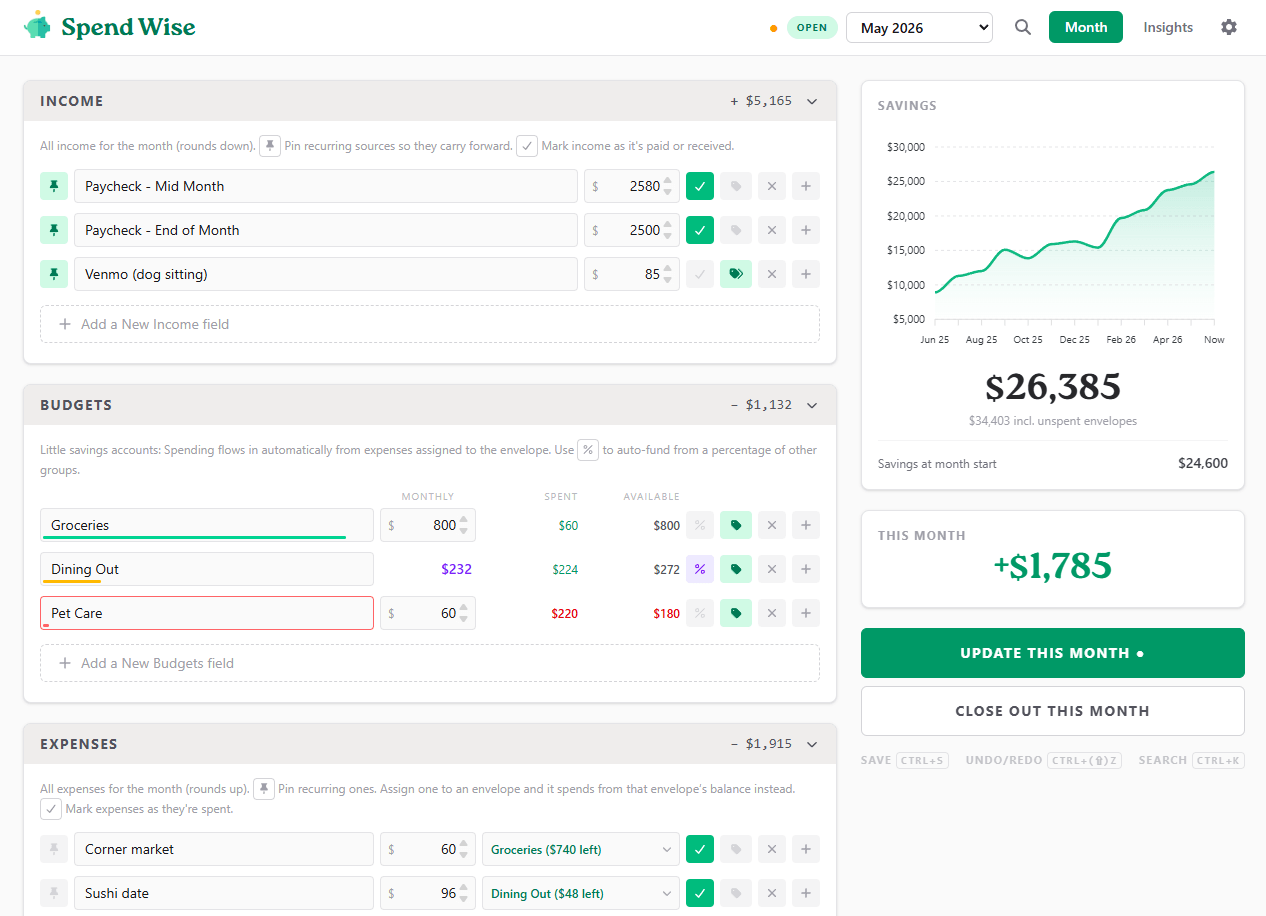Remove the Dining Out budget
Screen dimensions: 1266x916
click(771, 569)
